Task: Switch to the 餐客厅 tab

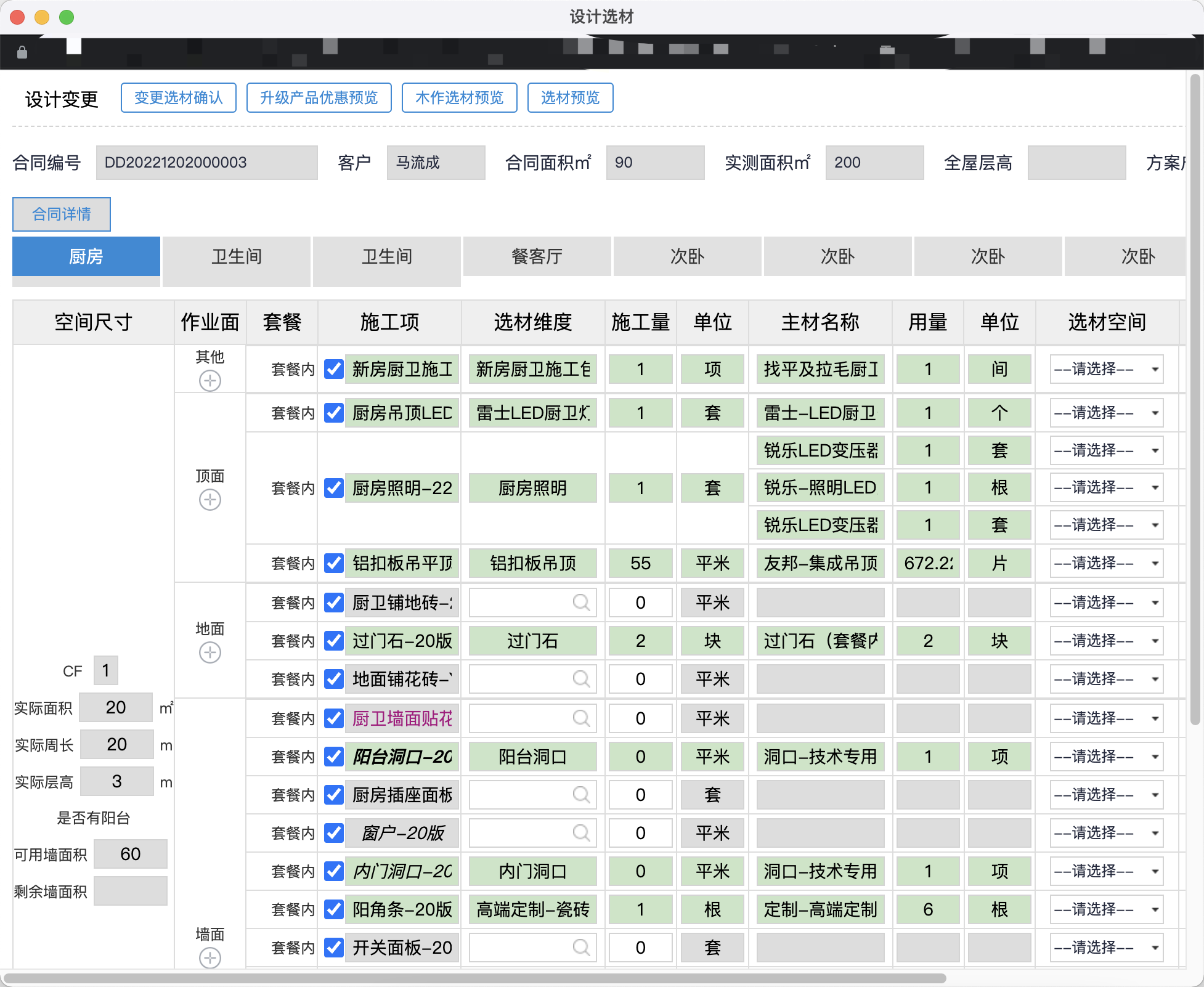Action: [x=537, y=256]
